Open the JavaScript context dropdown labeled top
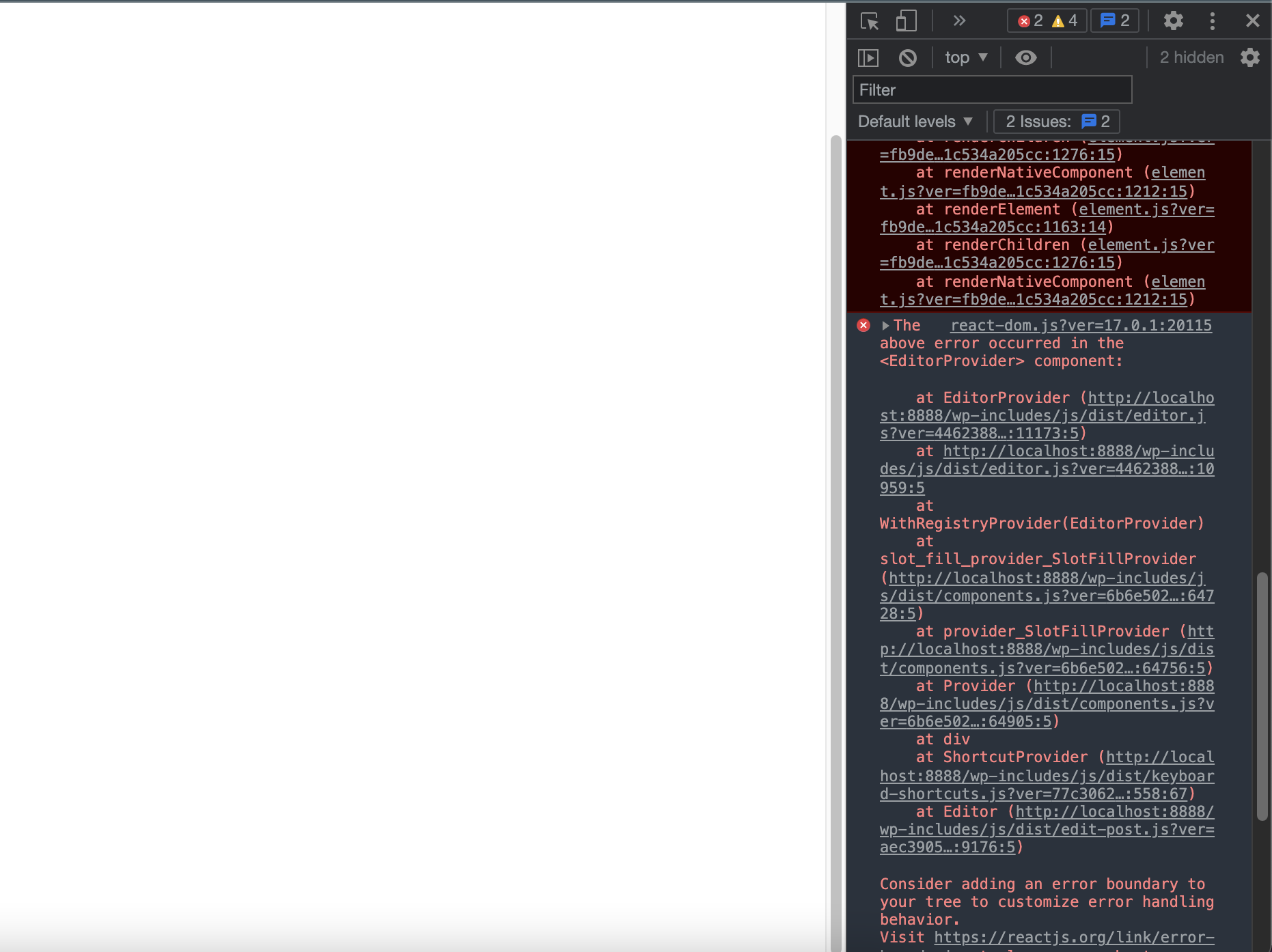This screenshot has width=1272, height=952. [965, 57]
